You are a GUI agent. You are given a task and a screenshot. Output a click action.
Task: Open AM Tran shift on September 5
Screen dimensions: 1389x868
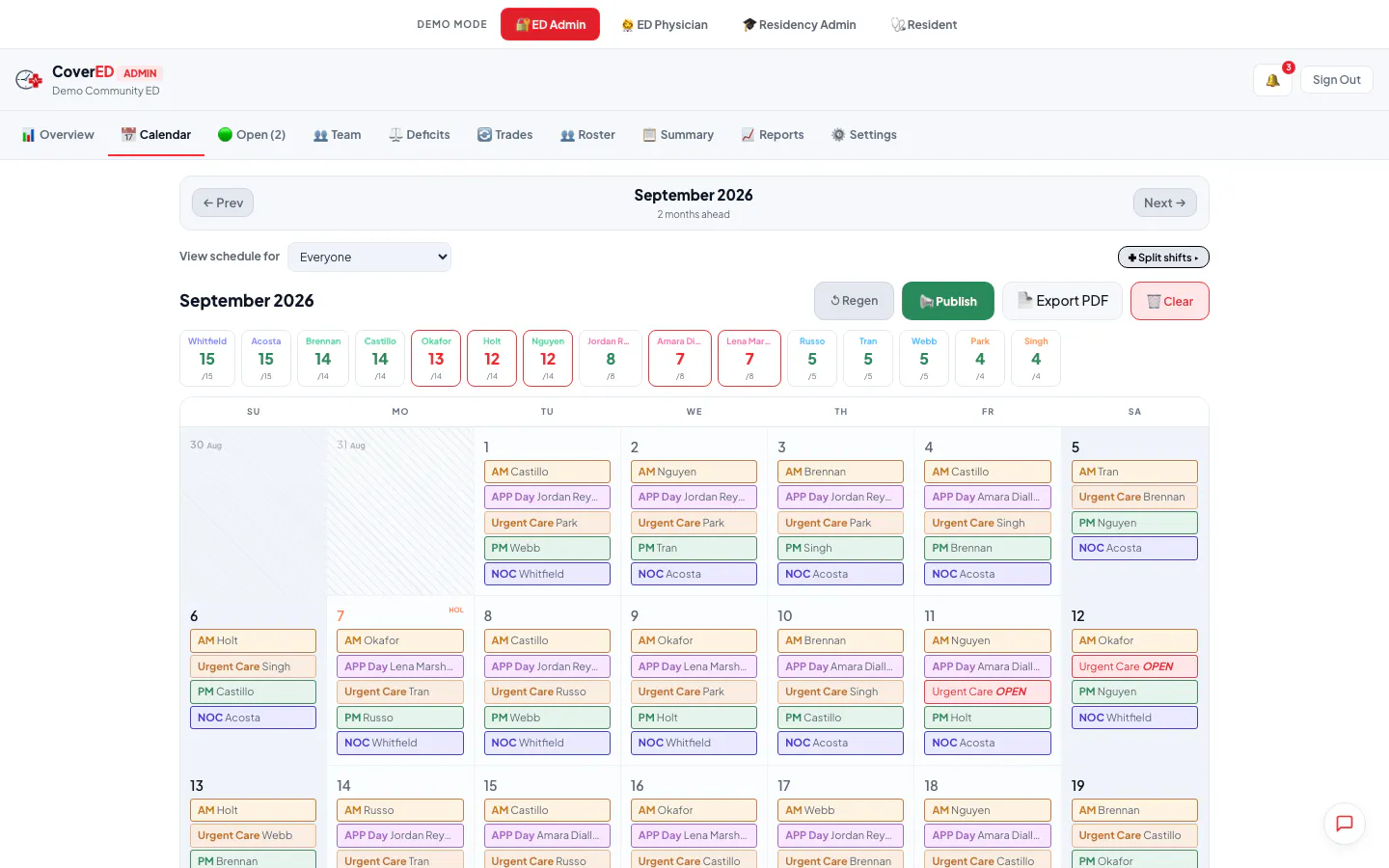pos(1134,472)
